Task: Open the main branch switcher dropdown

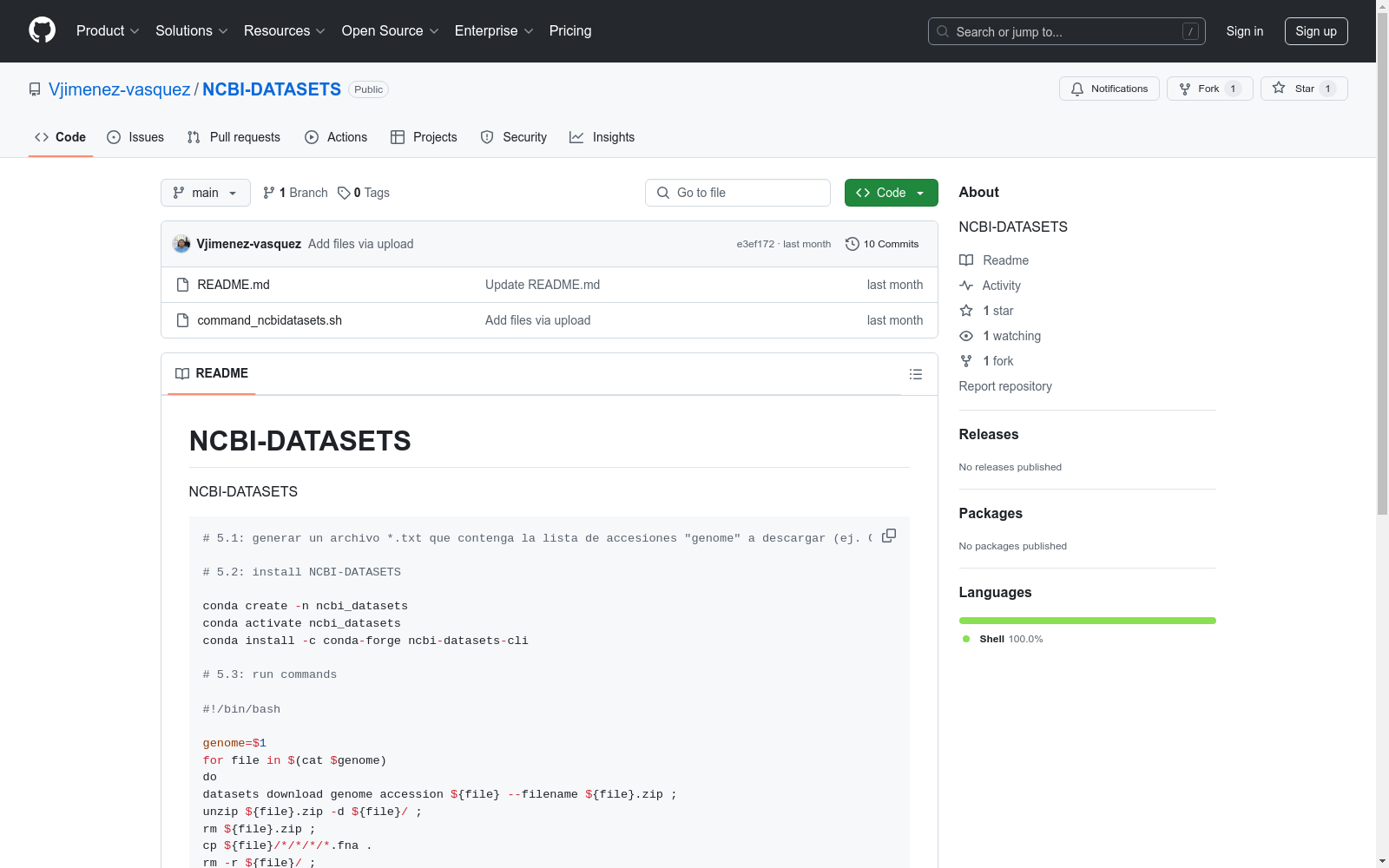Action: [x=206, y=193]
